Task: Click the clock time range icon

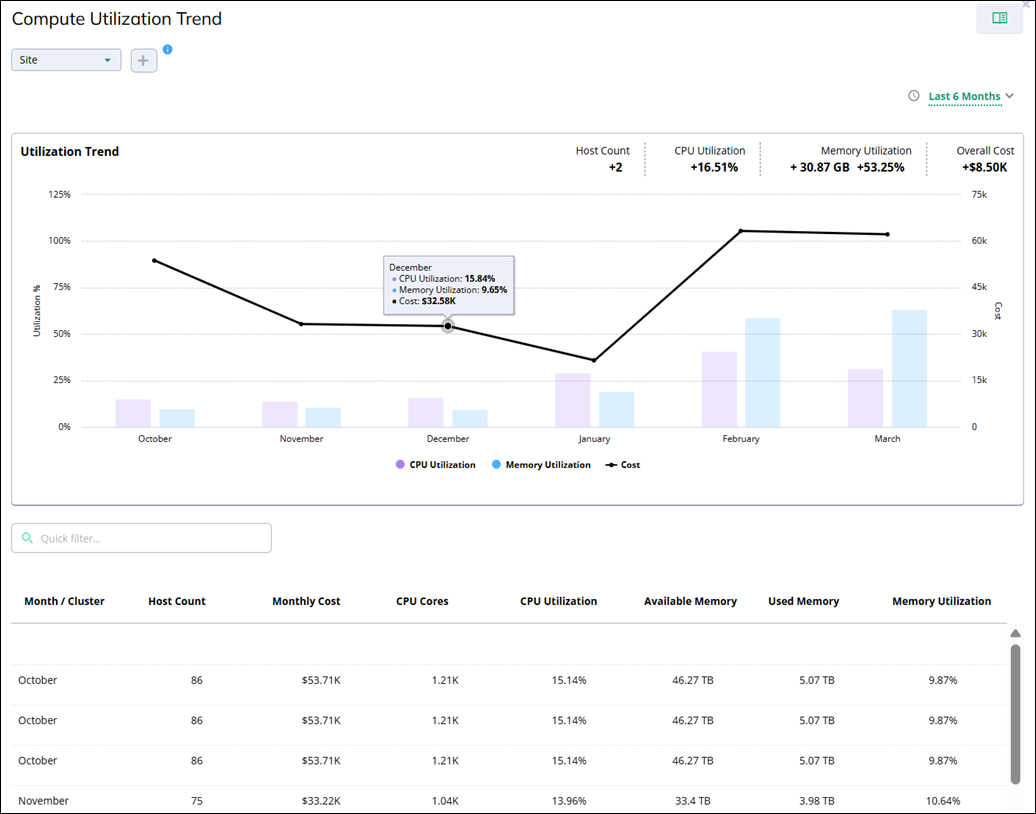Action: point(913,96)
